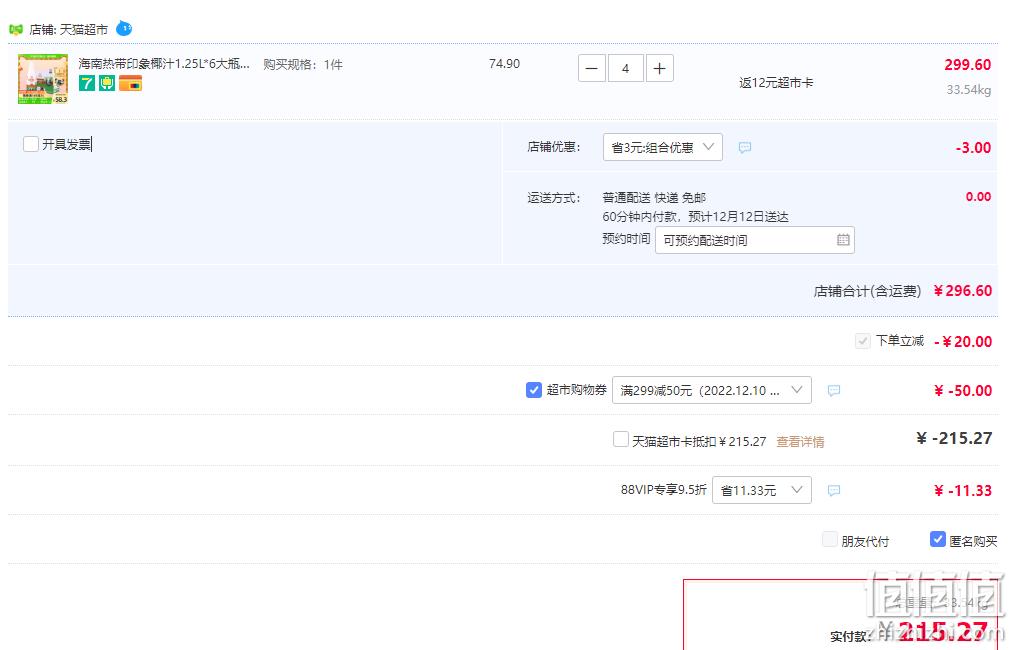Click the 返12元超市卡 text
The image size is (1014, 650).
coord(776,83)
